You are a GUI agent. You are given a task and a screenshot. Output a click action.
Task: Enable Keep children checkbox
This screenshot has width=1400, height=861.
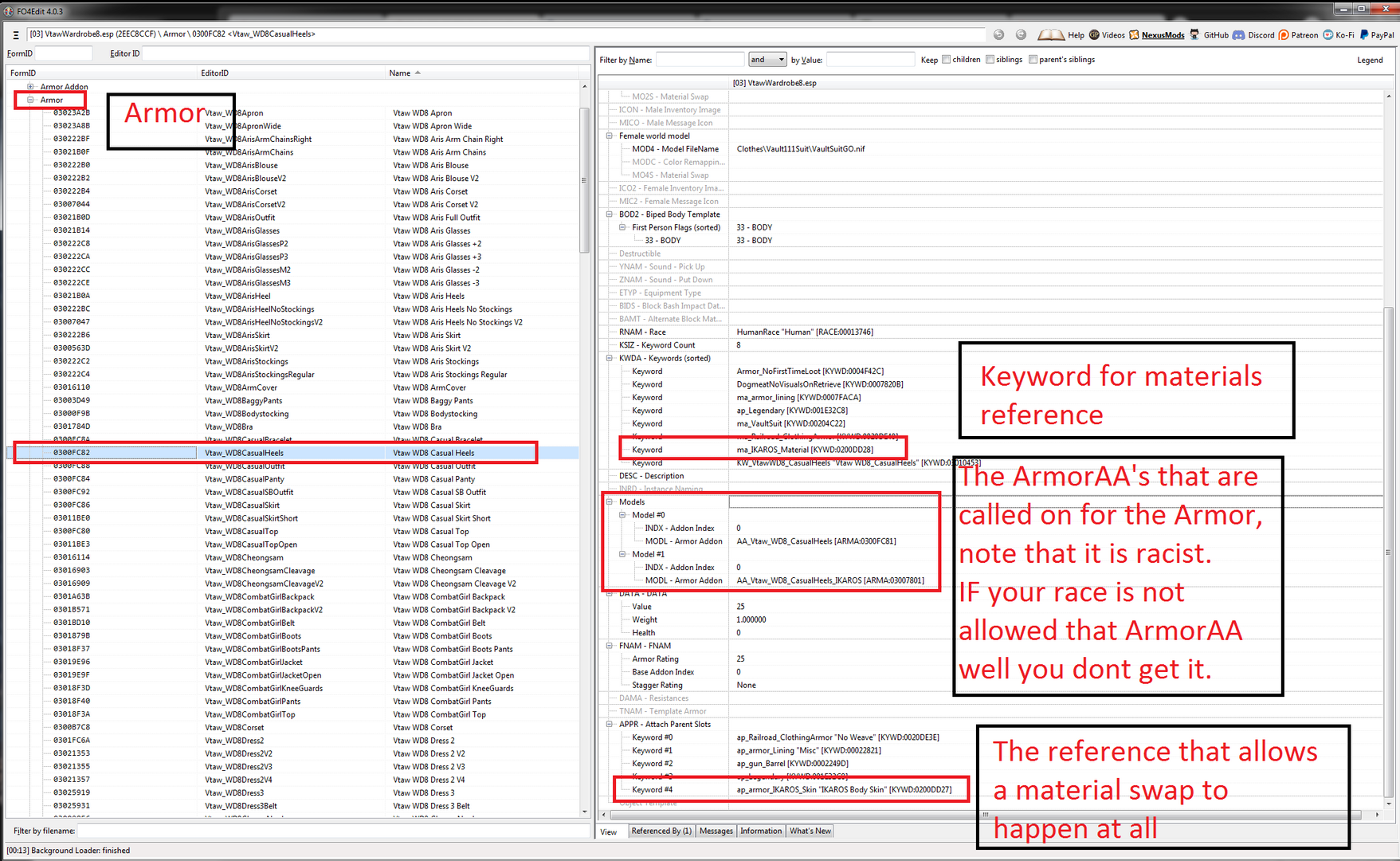[947, 60]
